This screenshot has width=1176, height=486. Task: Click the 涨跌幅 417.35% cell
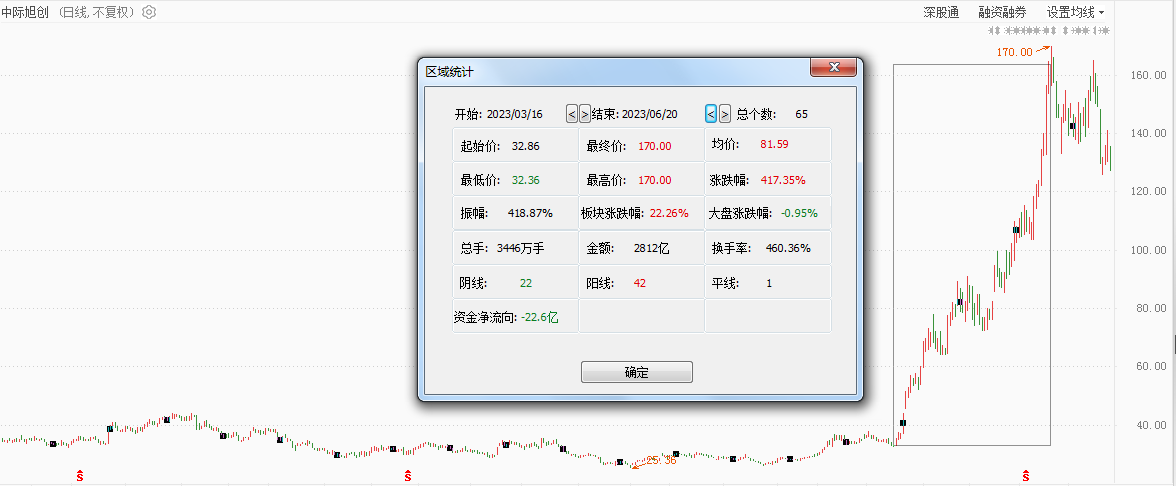768,180
